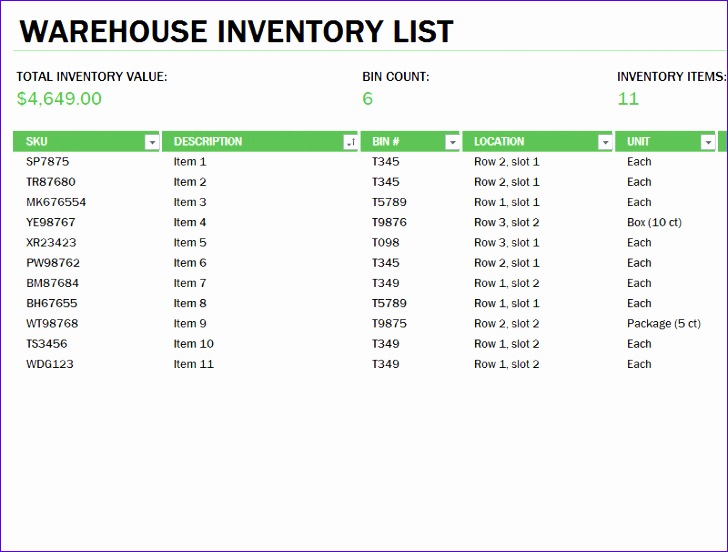Select SKU cell XR23423

[51, 242]
